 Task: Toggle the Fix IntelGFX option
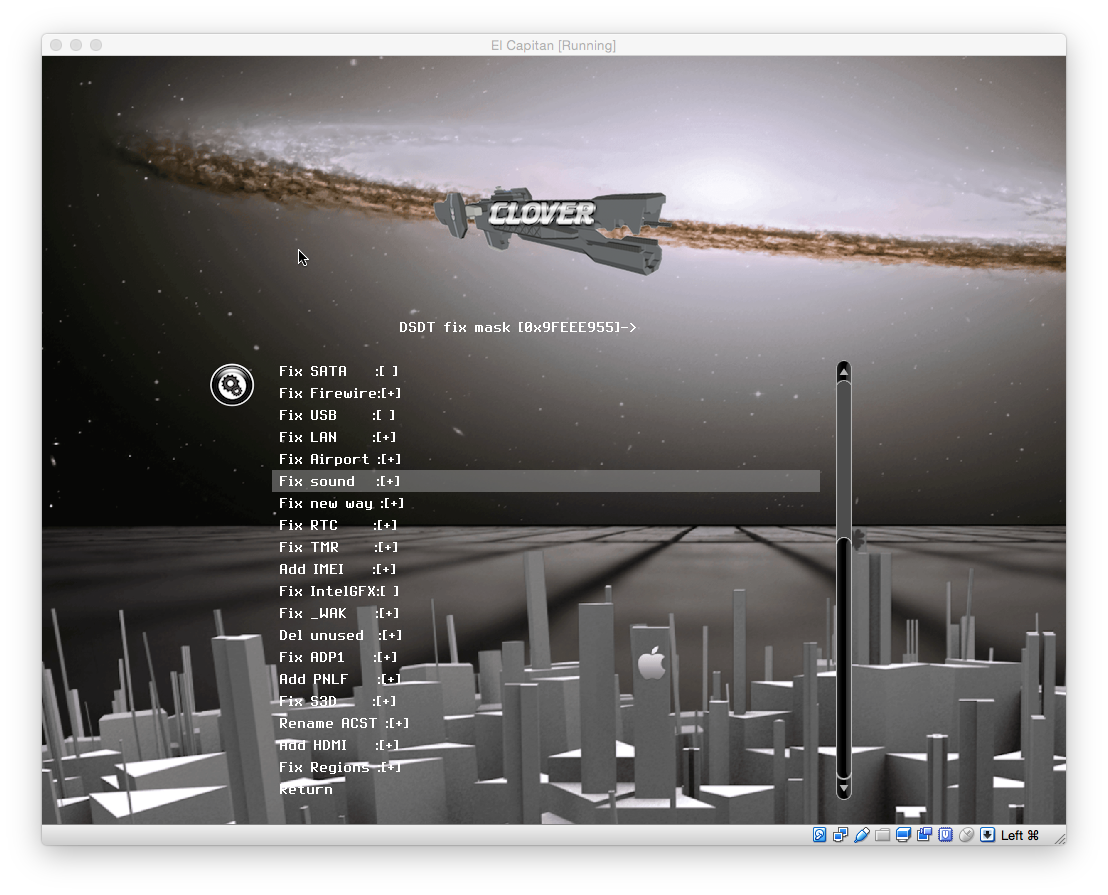point(546,591)
